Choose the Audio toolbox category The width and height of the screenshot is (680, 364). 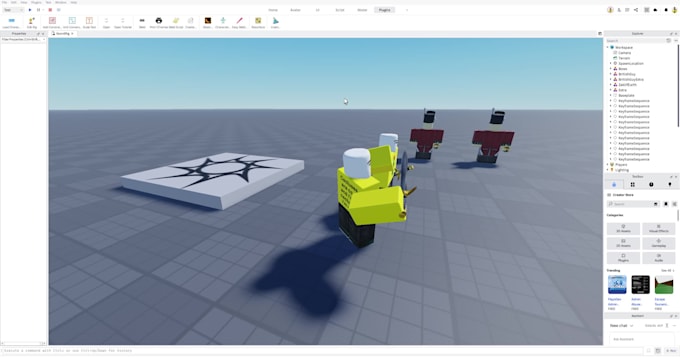(x=658, y=258)
